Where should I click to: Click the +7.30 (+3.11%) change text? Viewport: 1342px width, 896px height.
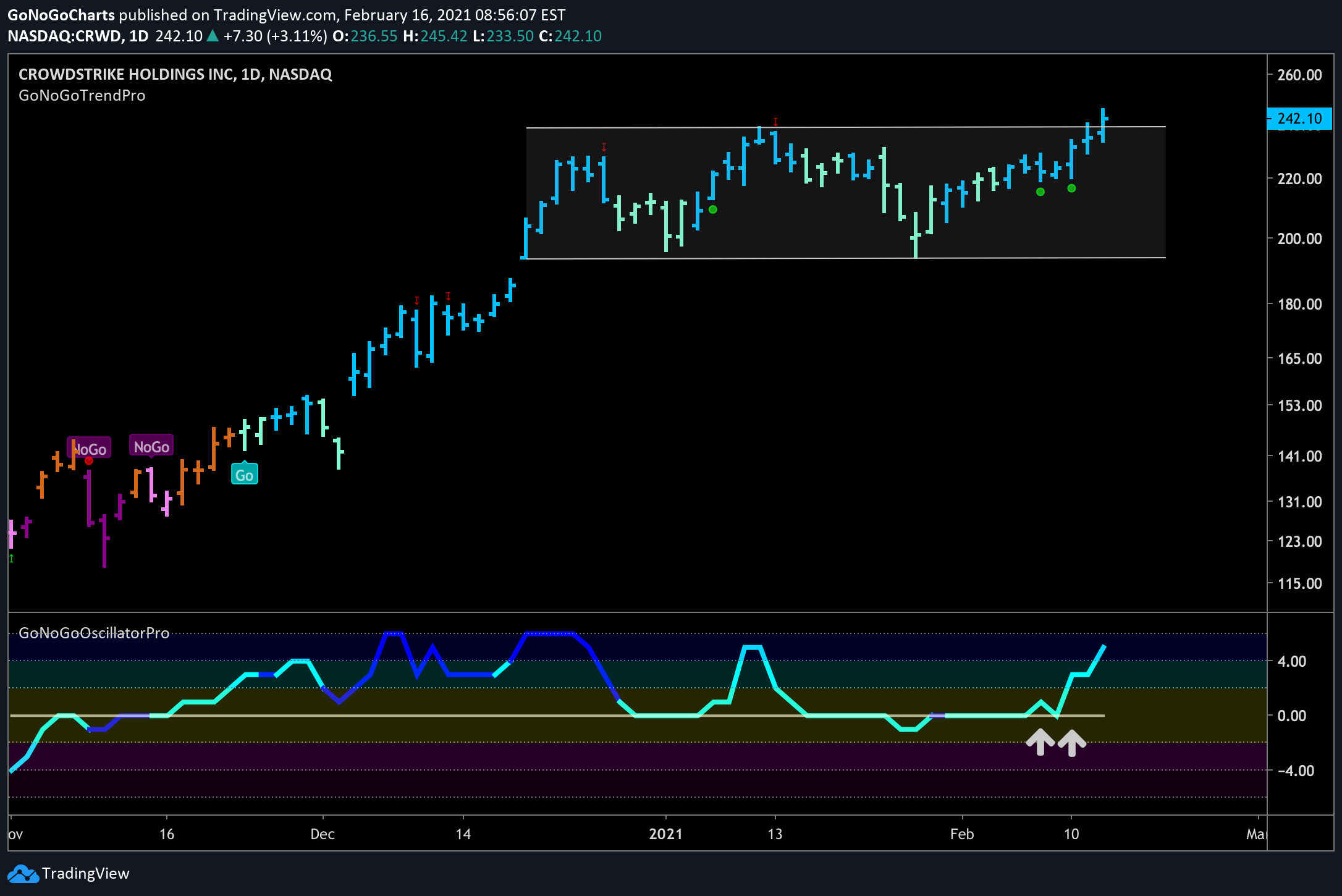tap(275, 36)
